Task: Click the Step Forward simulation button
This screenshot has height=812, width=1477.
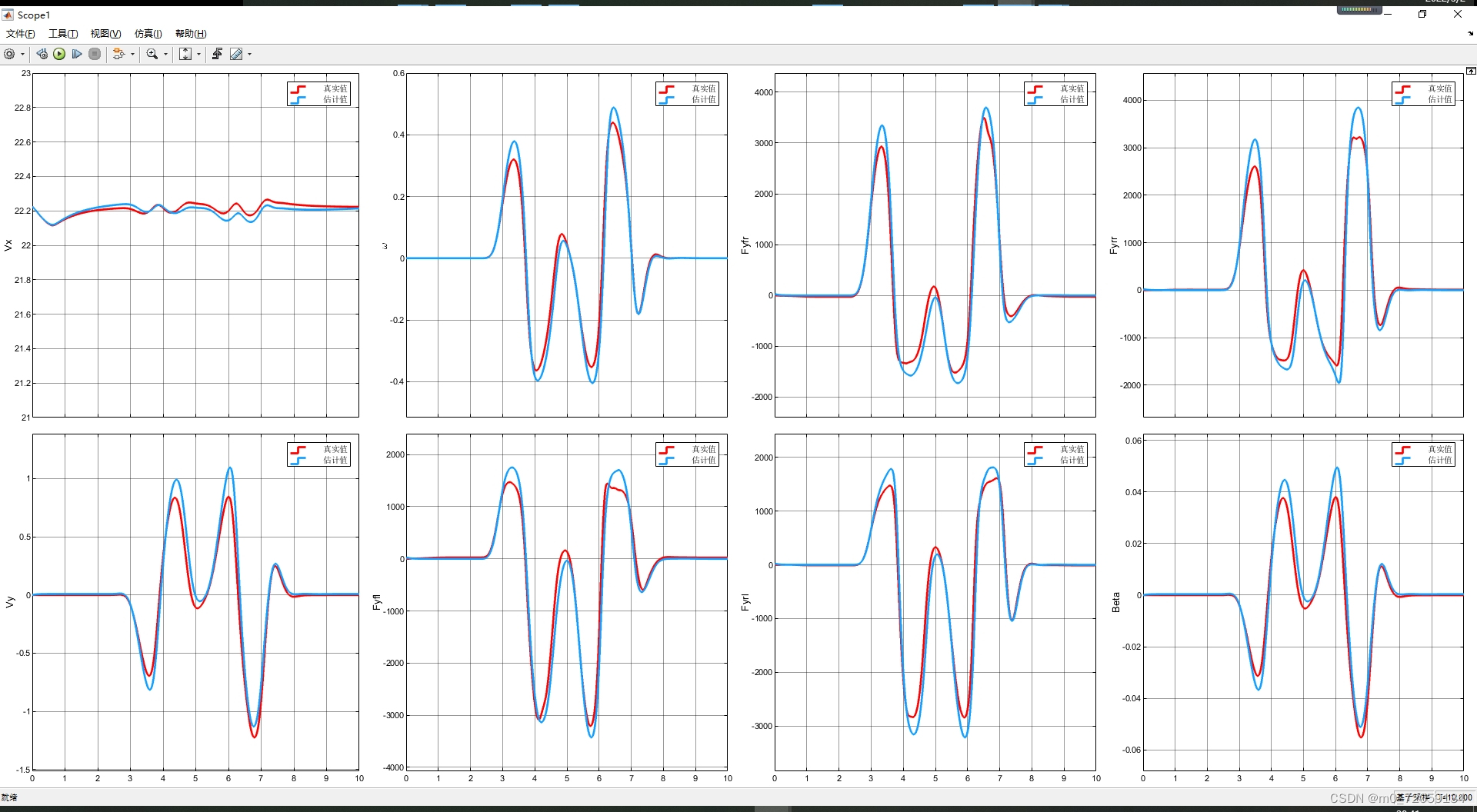Action: [77, 54]
